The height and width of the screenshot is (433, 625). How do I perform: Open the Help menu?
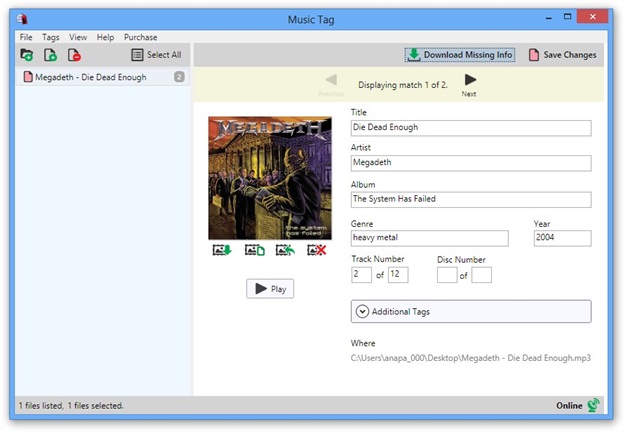105,37
